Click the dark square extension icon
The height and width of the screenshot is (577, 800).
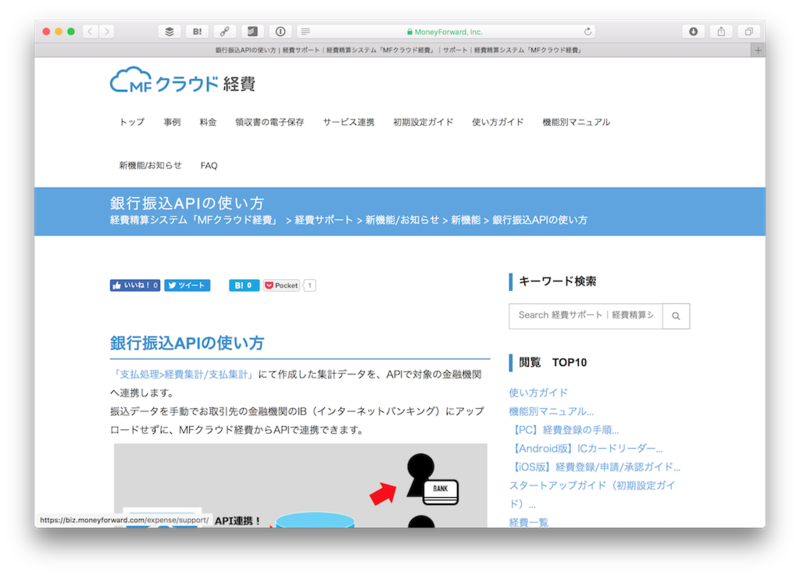tap(252, 32)
